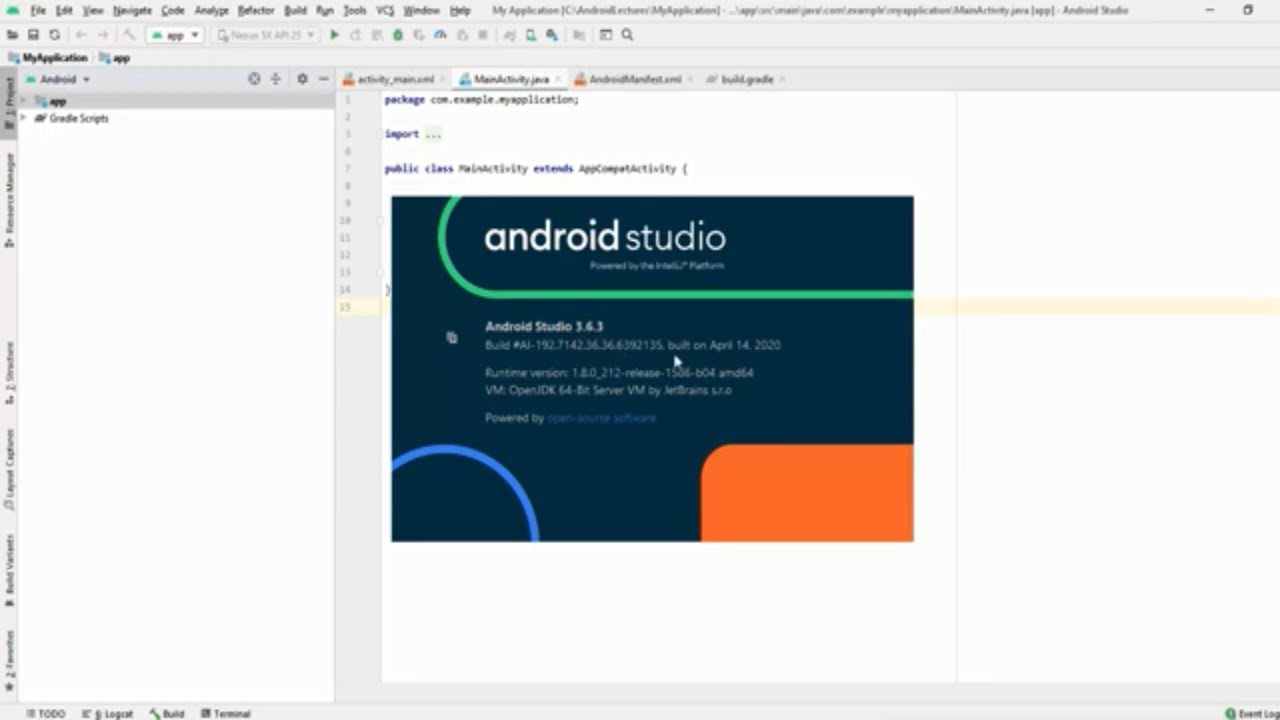
Task: Open the run configuration app dropdown
Action: coord(175,35)
